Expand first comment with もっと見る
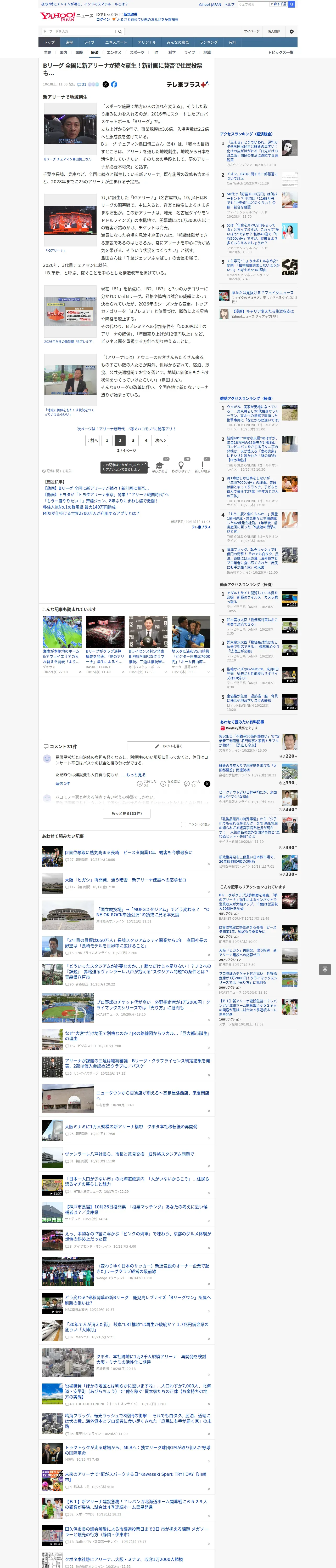Image resolution: width=336 pixels, height=1568 pixels. 136,775
